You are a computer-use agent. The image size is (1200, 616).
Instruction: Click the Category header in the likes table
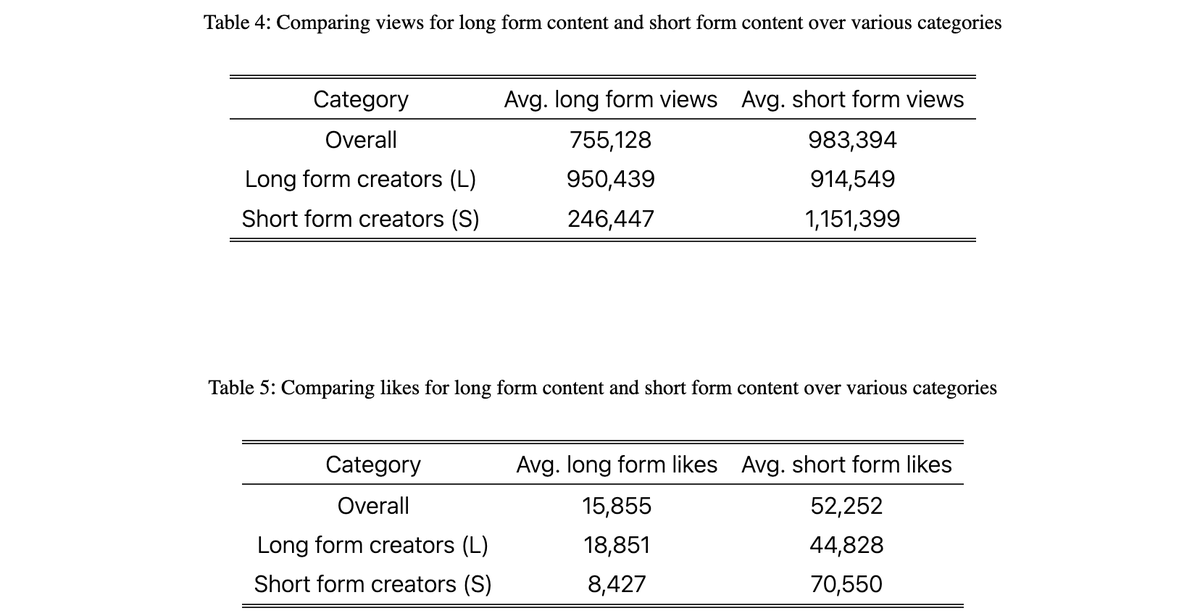click(x=373, y=465)
